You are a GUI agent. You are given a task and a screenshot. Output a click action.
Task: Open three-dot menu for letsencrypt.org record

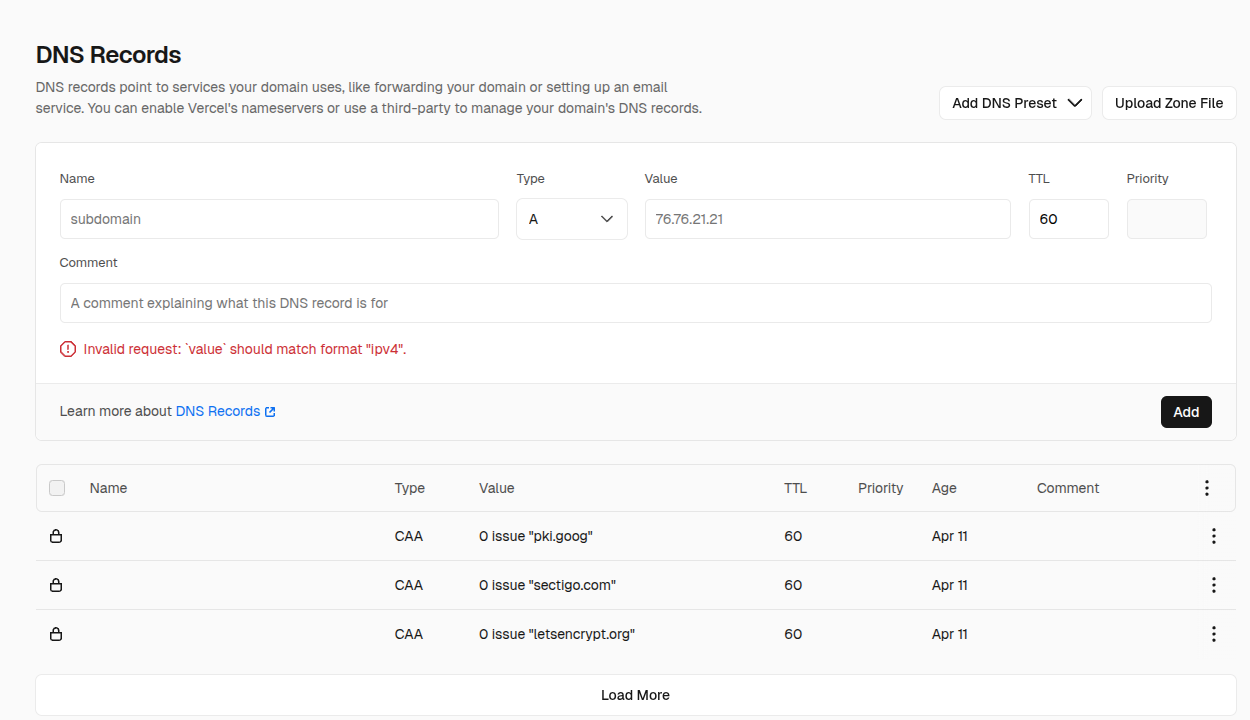pos(1213,634)
